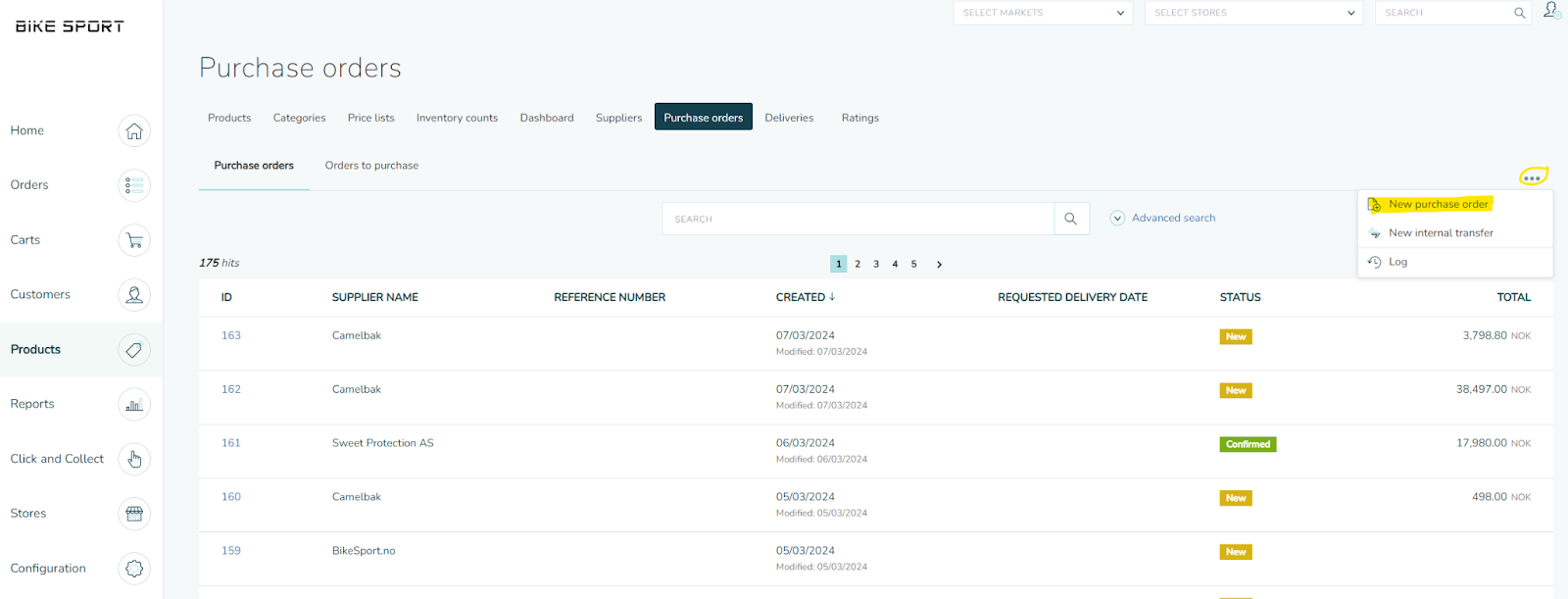The image size is (1568, 599).
Task: Click the Status column header
Action: pyautogui.click(x=1241, y=297)
